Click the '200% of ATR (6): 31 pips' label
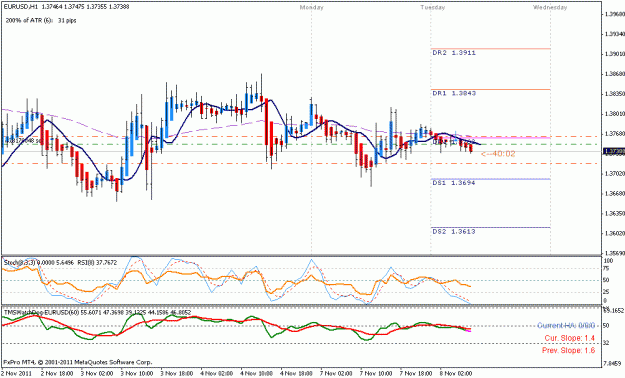The image size is (625, 378). 41,20
